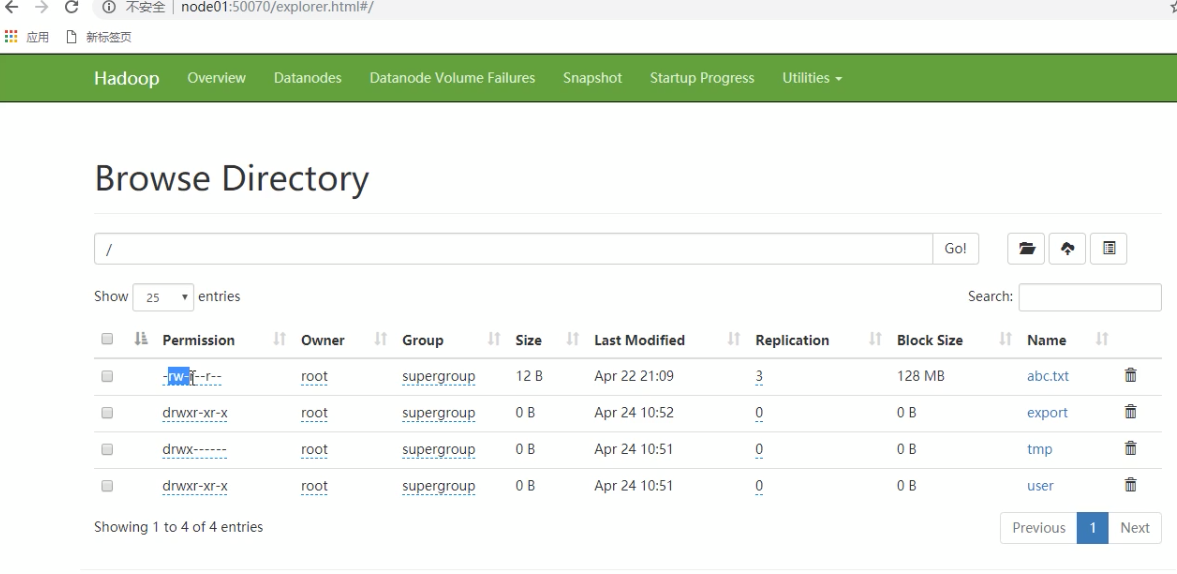Click the replication value 3 for abc.txt
The image size is (1177, 574).
[759, 376]
